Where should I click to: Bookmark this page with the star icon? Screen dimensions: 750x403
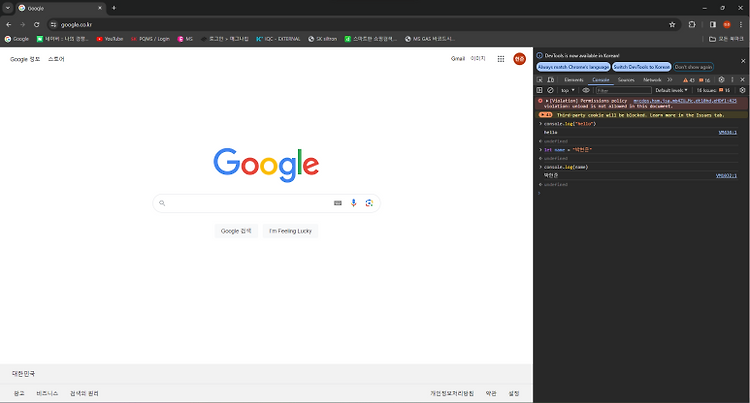[x=672, y=24]
